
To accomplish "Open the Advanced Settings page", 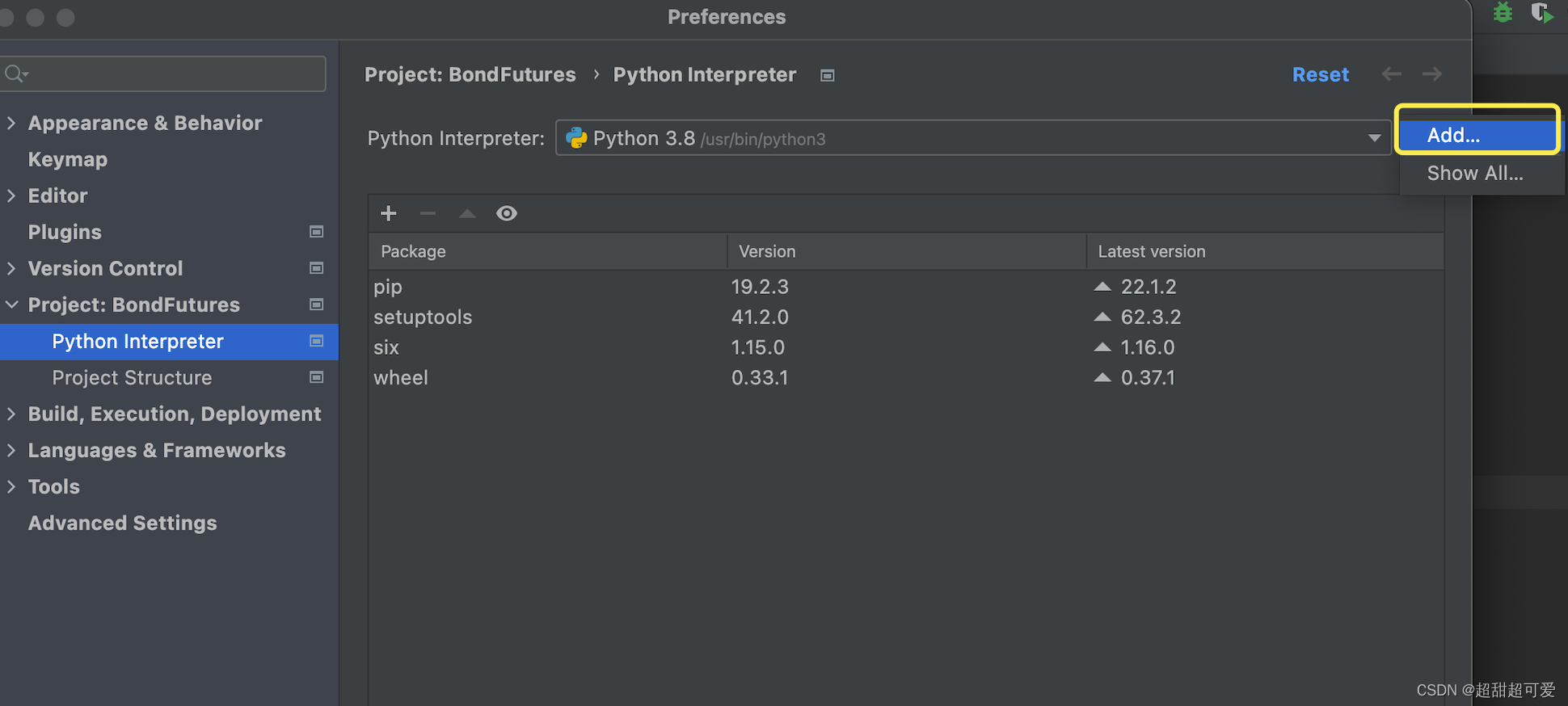I will coord(122,523).
